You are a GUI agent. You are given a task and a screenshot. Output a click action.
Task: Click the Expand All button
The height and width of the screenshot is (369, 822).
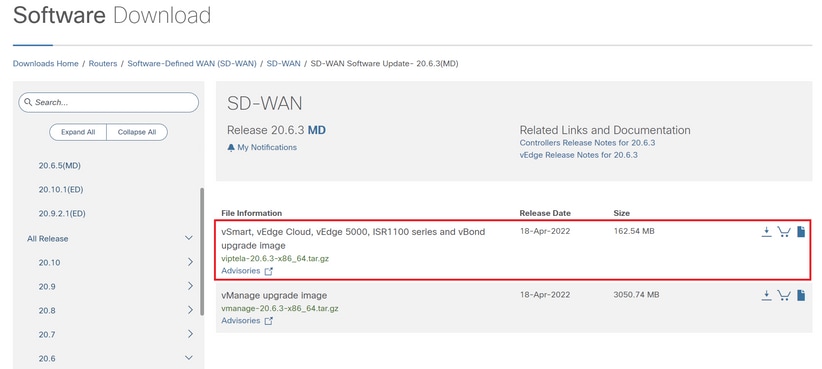[x=78, y=132]
